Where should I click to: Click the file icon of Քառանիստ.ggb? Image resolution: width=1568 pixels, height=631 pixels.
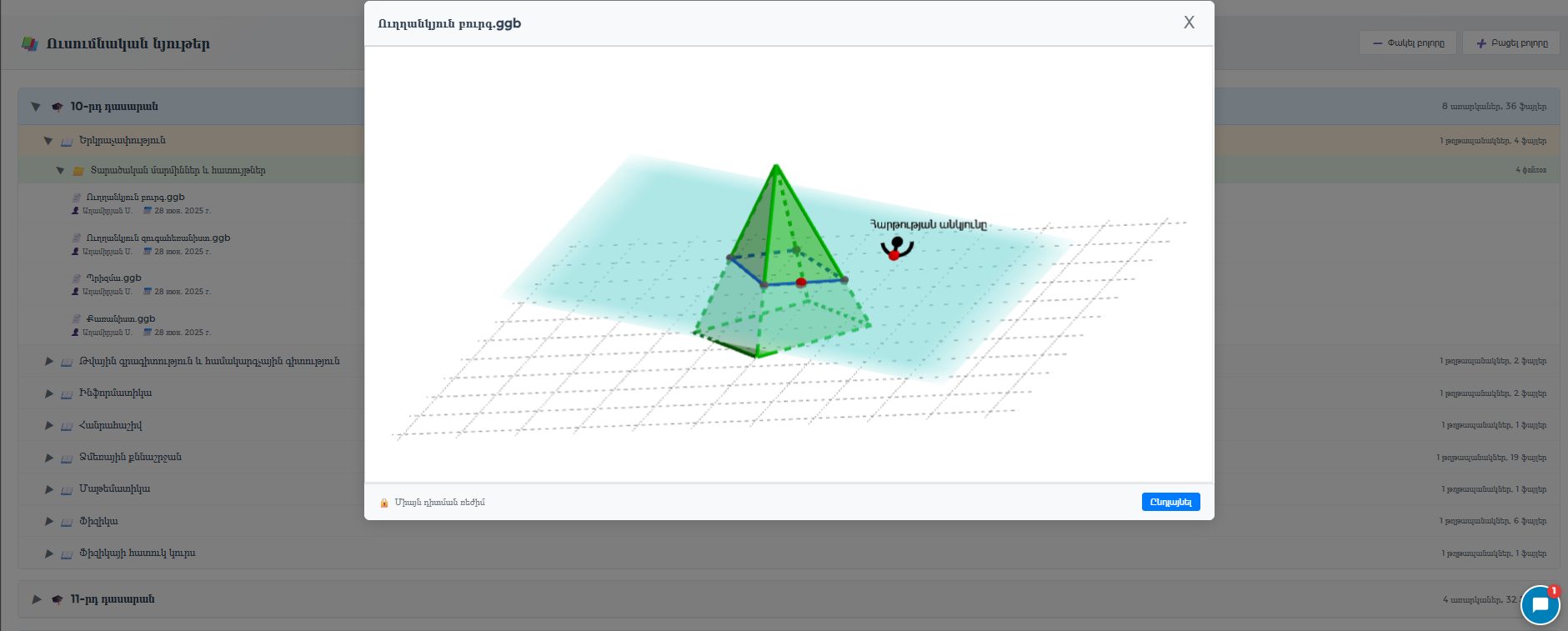pos(77,318)
